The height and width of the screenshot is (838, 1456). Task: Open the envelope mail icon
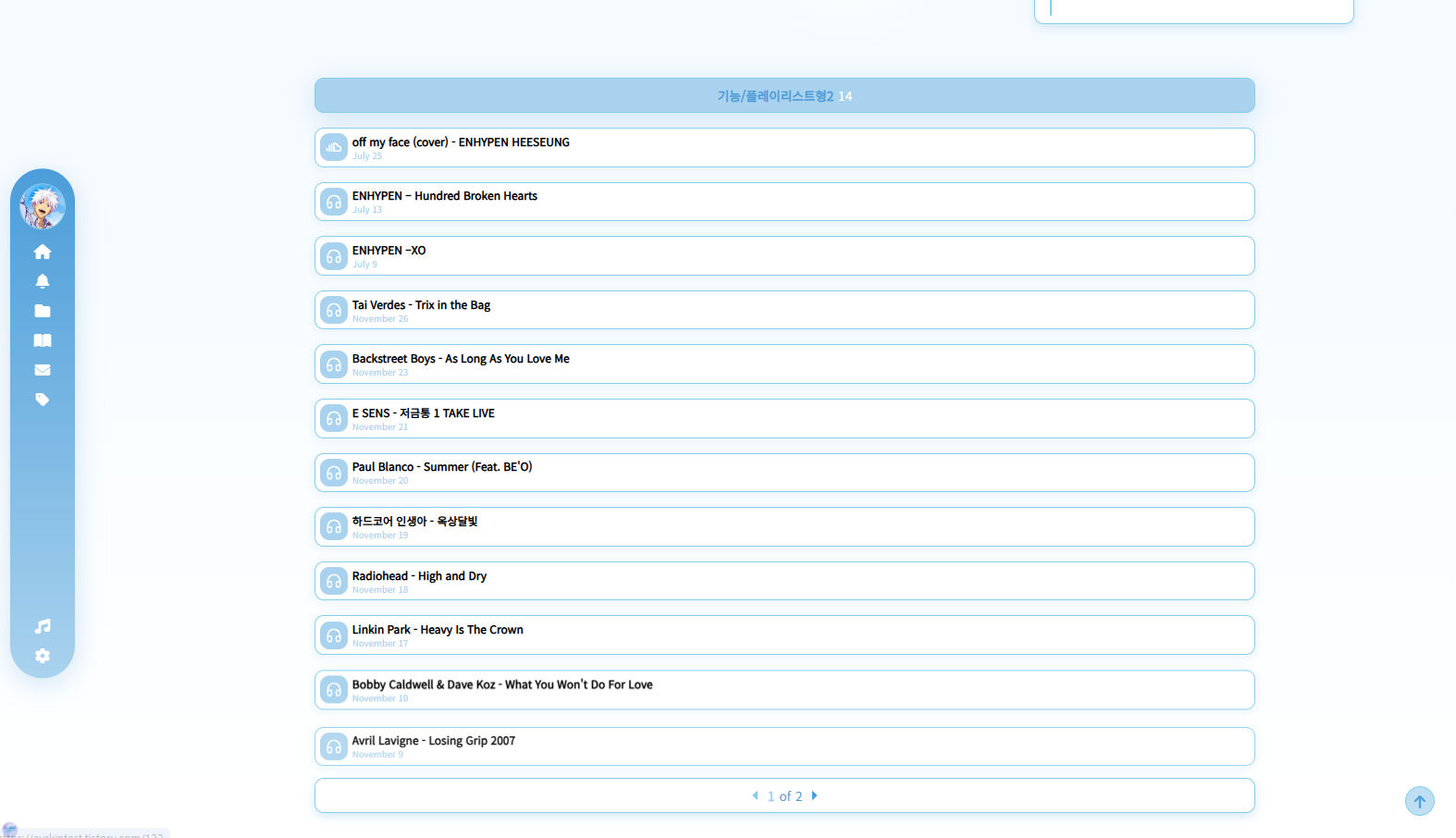pyautogui.click(x=43, y=370)
